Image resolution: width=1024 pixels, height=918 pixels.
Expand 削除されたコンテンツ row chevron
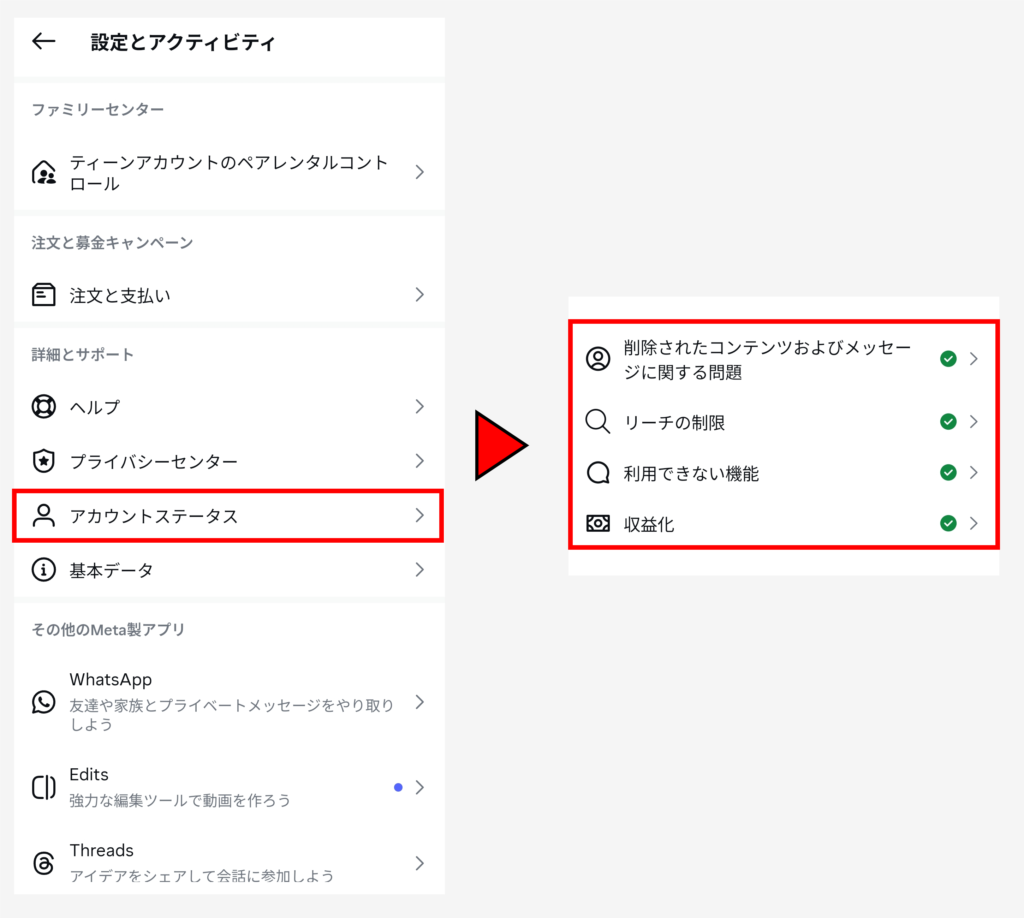tap(974, 359)
